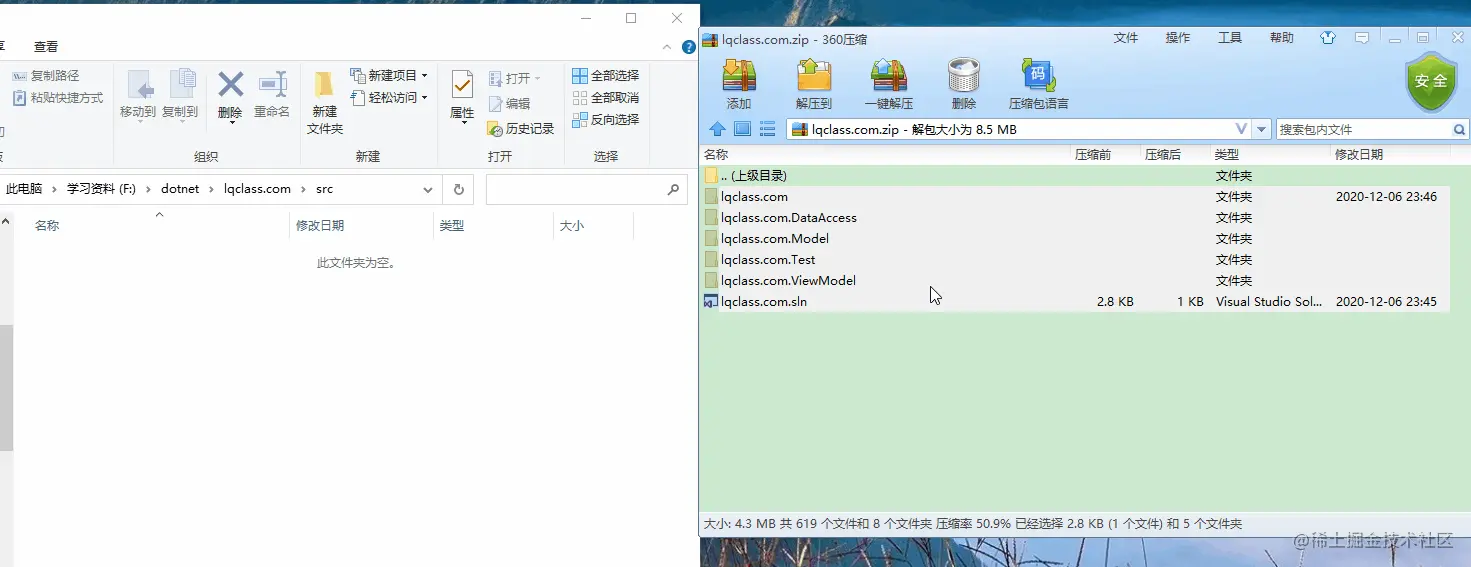Click the Explorer refresh button

tap(458, 189)
